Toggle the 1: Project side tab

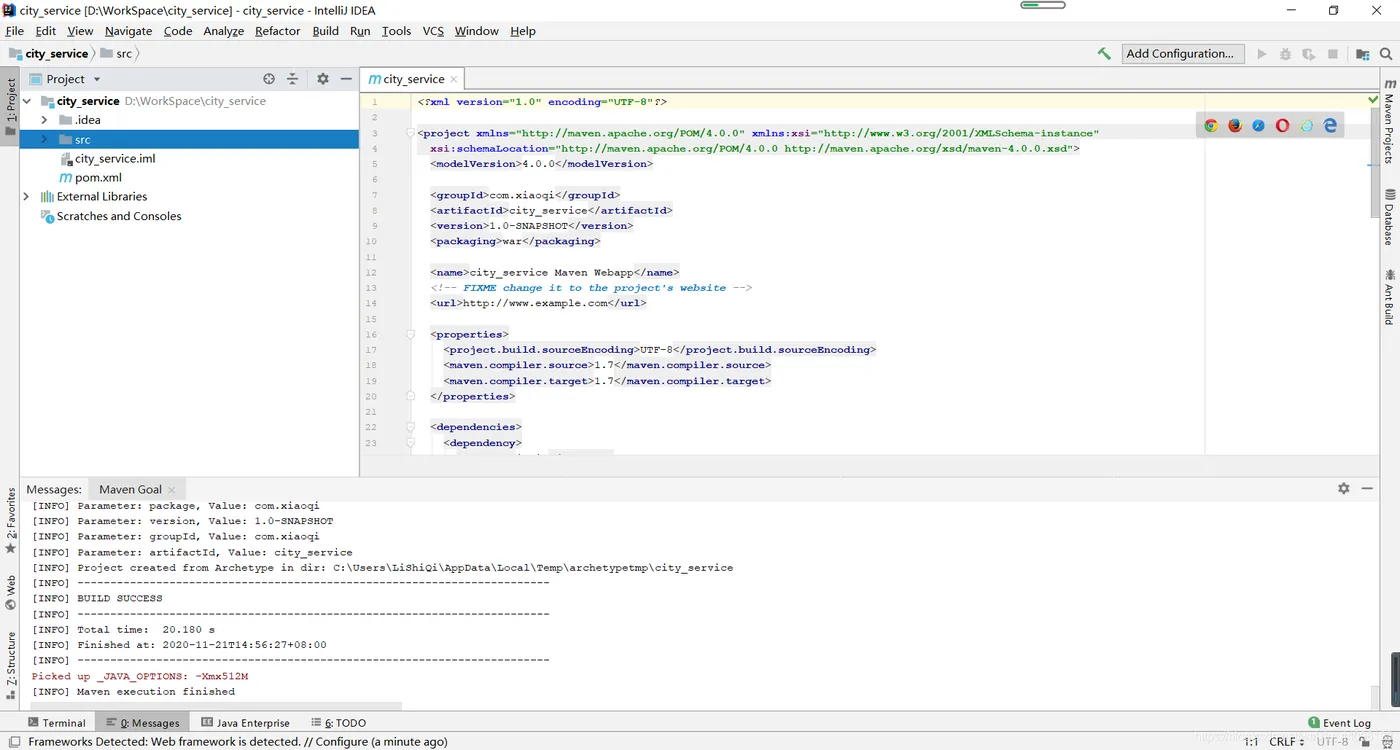(10, 108)
